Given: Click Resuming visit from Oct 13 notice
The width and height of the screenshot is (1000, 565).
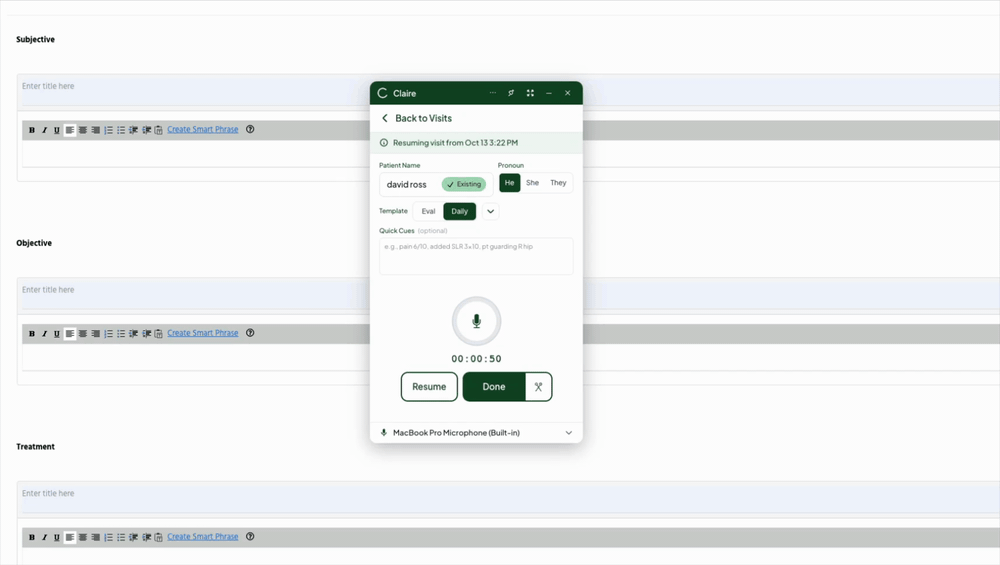Looking at the screenshot, I should [x=476, y=143].
